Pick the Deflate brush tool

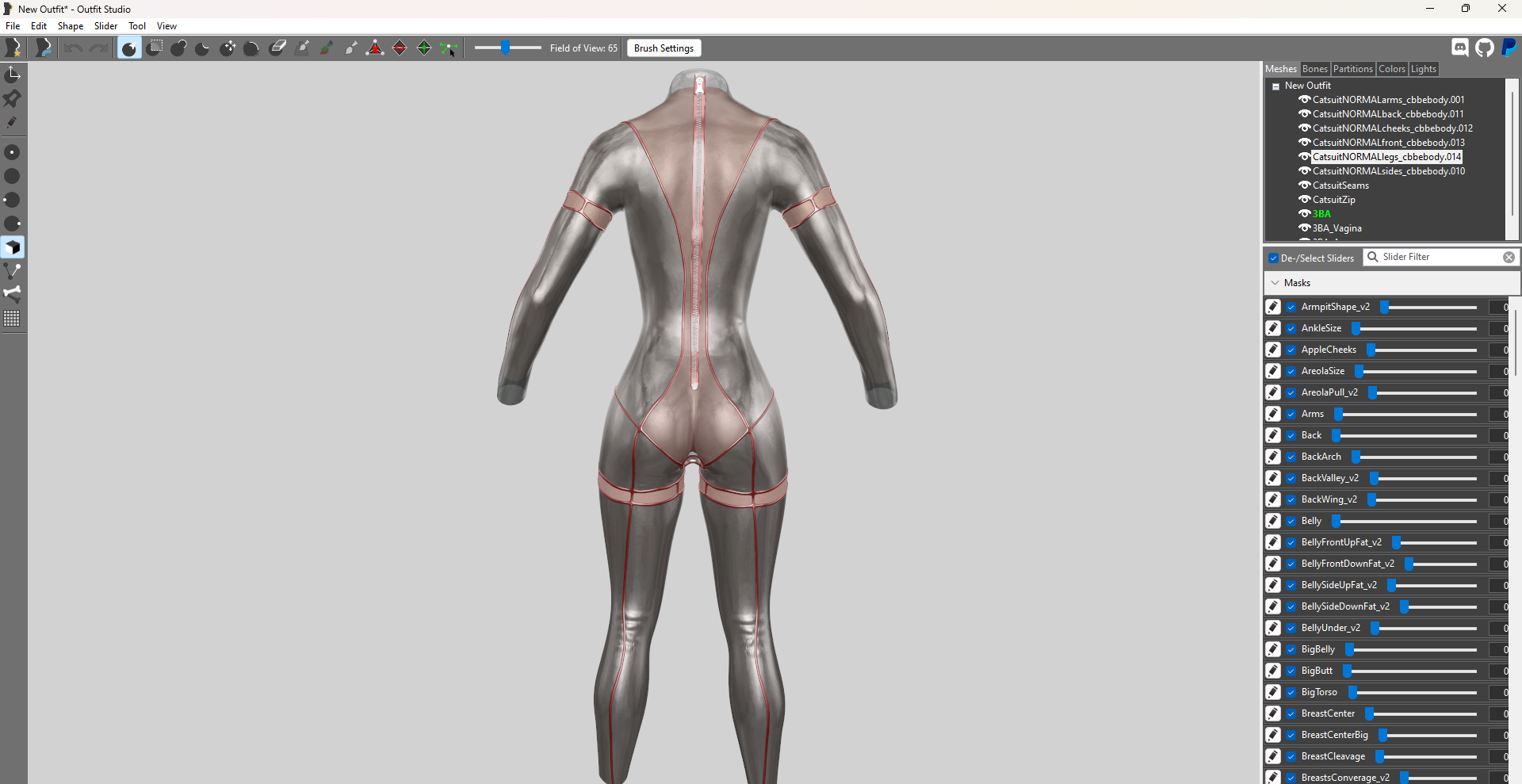(x=202, y=48)
